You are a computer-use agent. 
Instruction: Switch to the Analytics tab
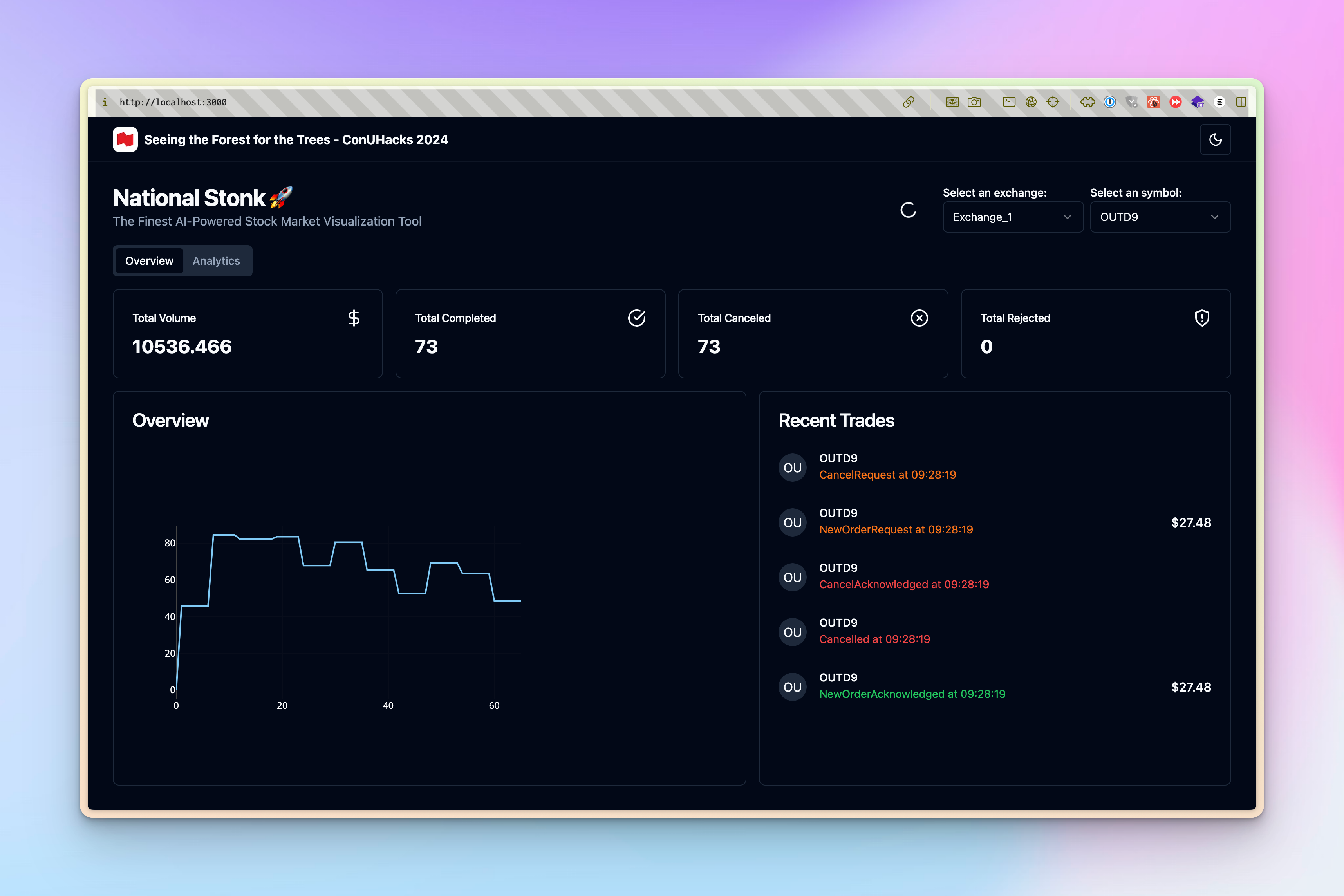coord(216,261)
